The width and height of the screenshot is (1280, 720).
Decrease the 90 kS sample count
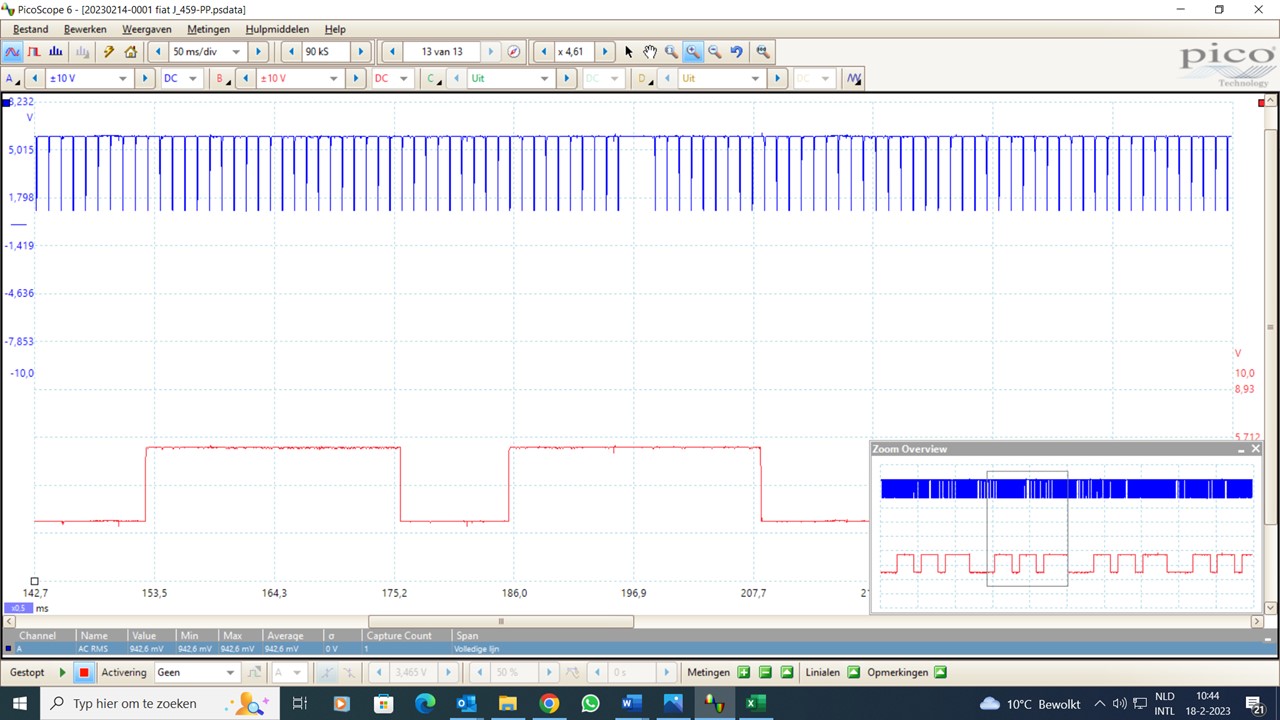point(291,52)
